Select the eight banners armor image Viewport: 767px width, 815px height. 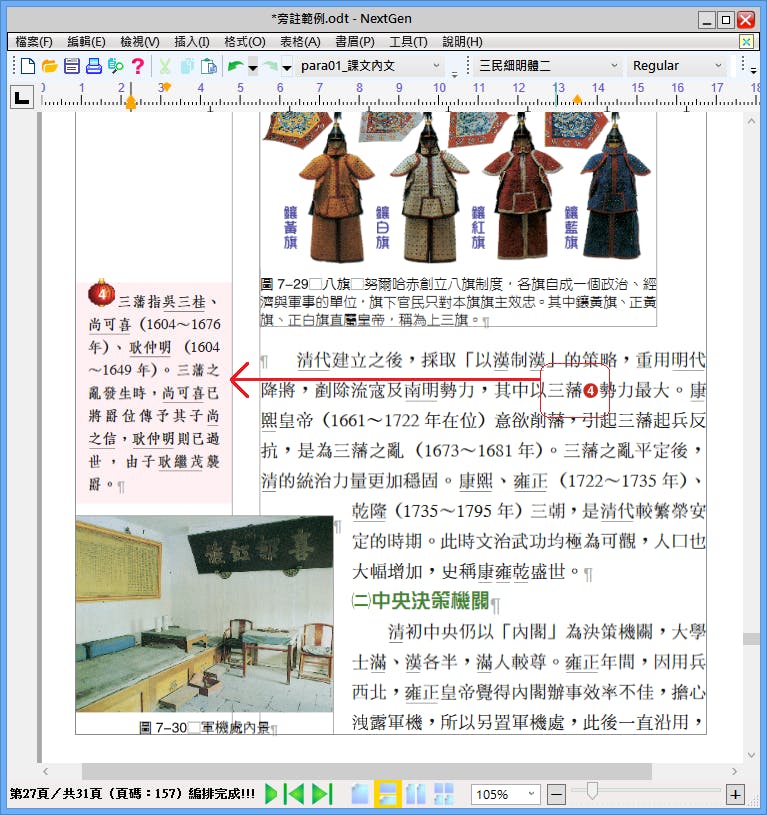click(458, 190)
